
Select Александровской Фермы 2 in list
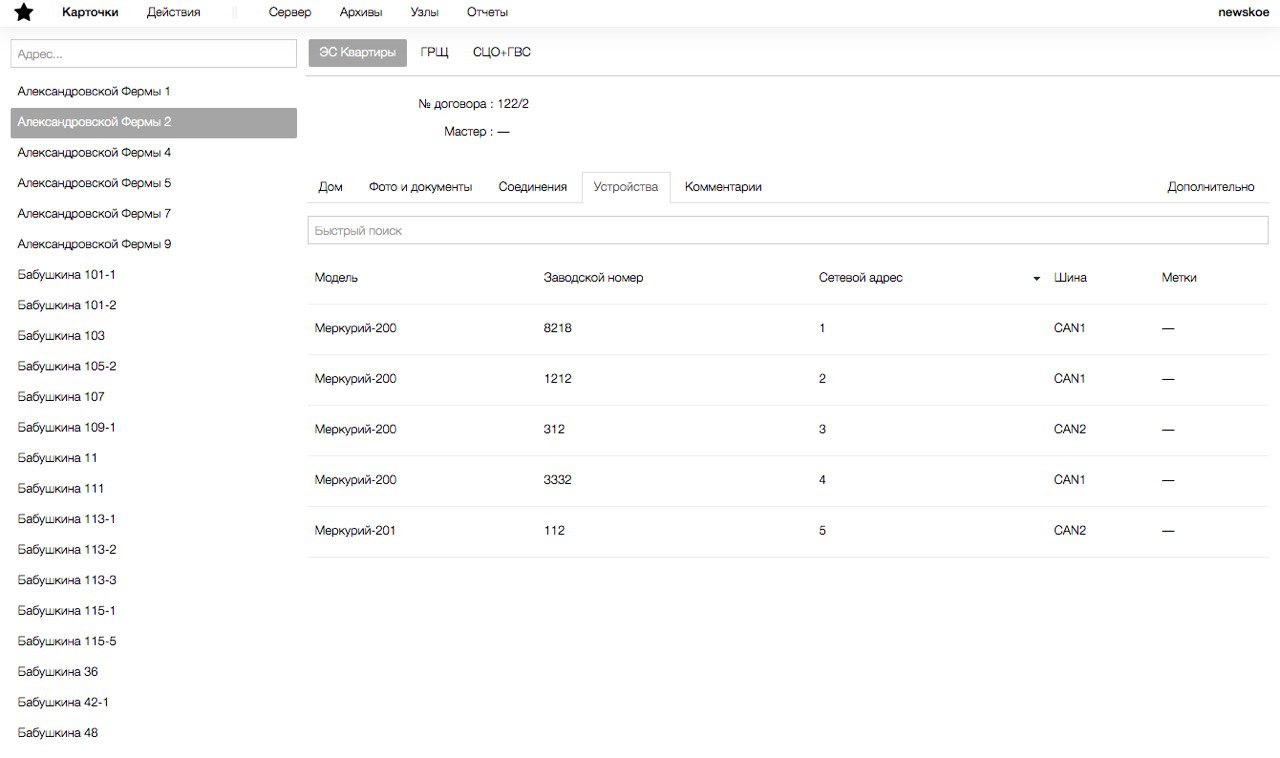(x=154, y=122)
